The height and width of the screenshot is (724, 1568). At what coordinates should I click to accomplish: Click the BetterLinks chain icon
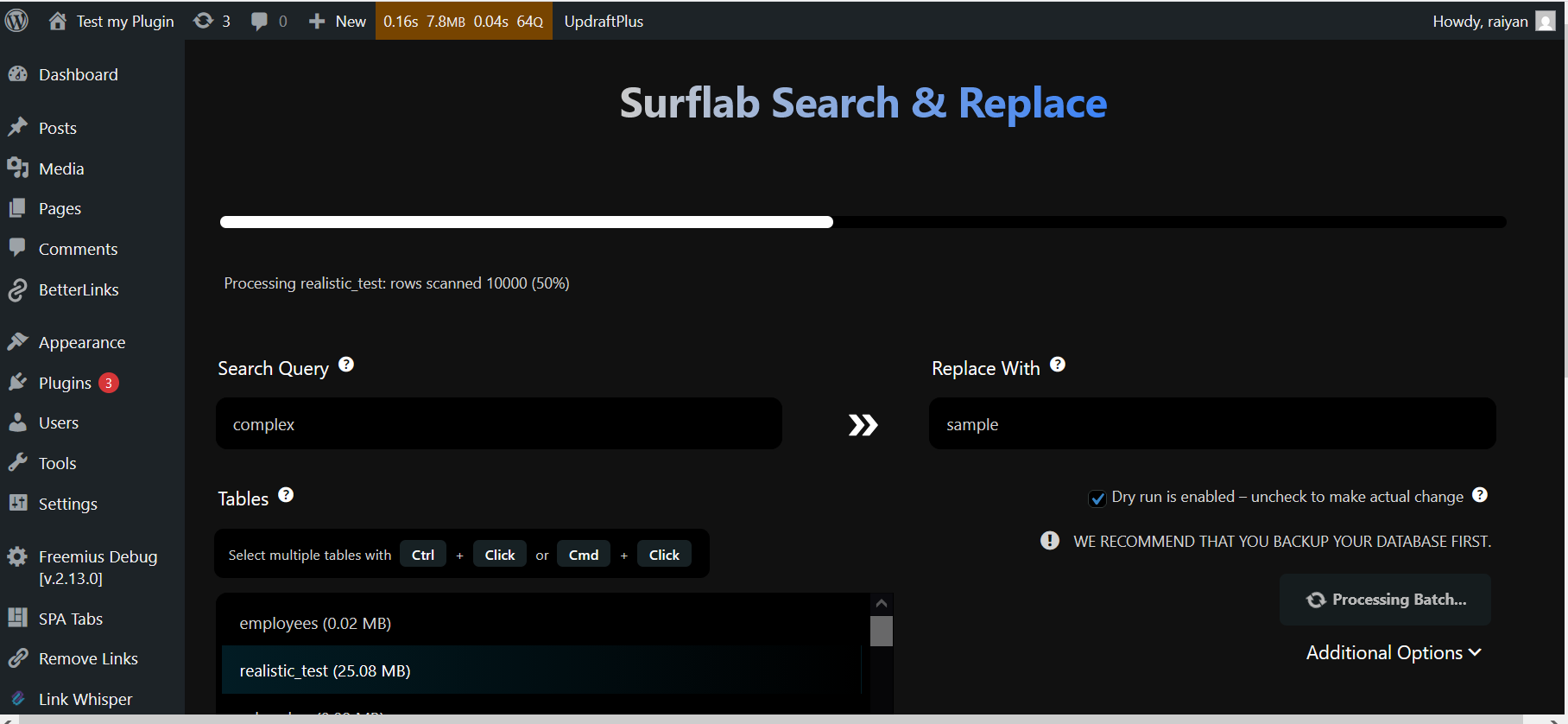click(x=18, y=289)
